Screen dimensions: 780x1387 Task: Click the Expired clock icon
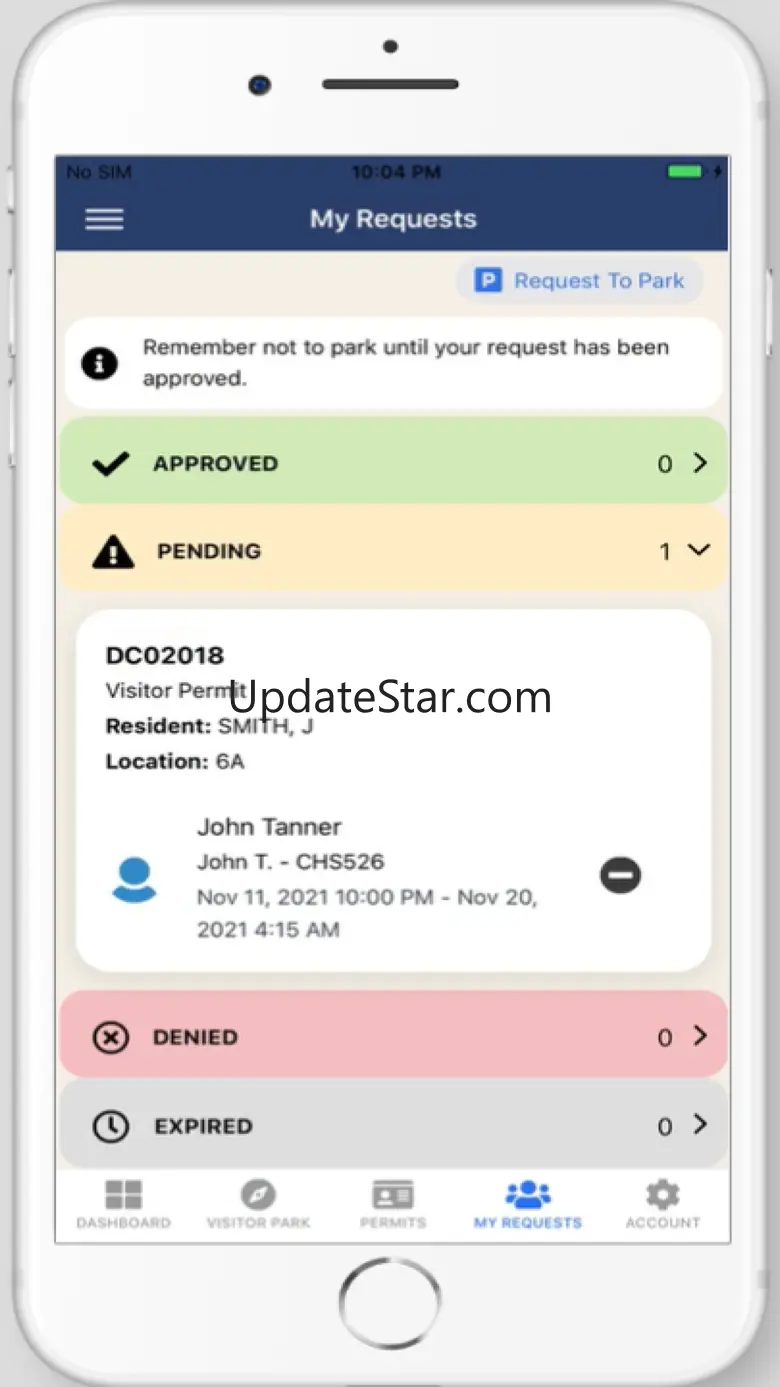coord(110,1126)
